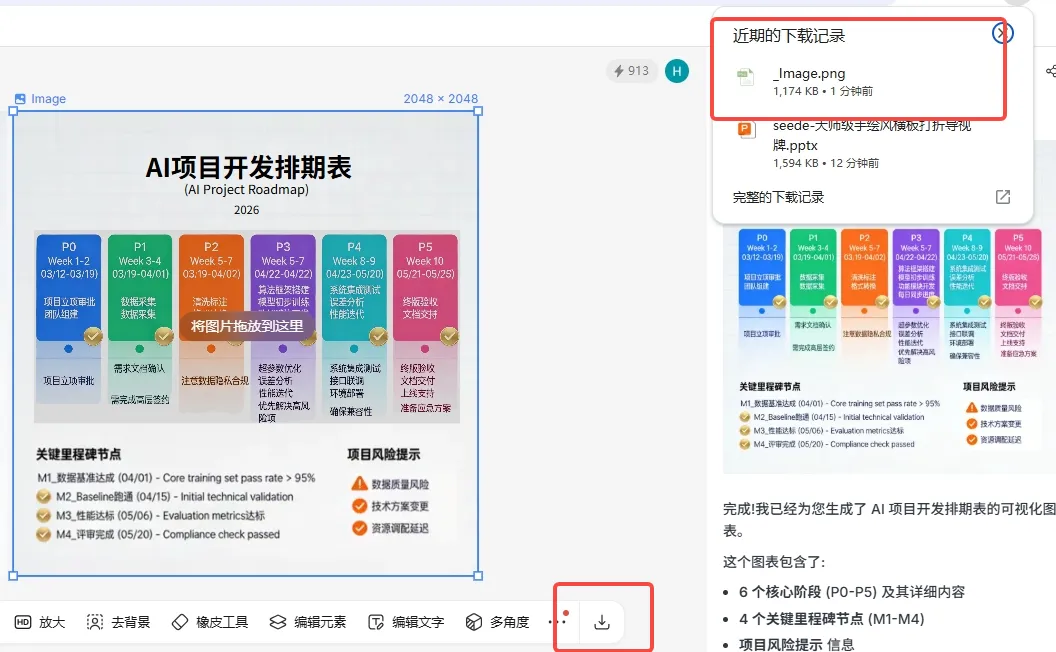Open the three-dot more options menu
Screen dimensions: 1056x652
[x=557, y=622]
